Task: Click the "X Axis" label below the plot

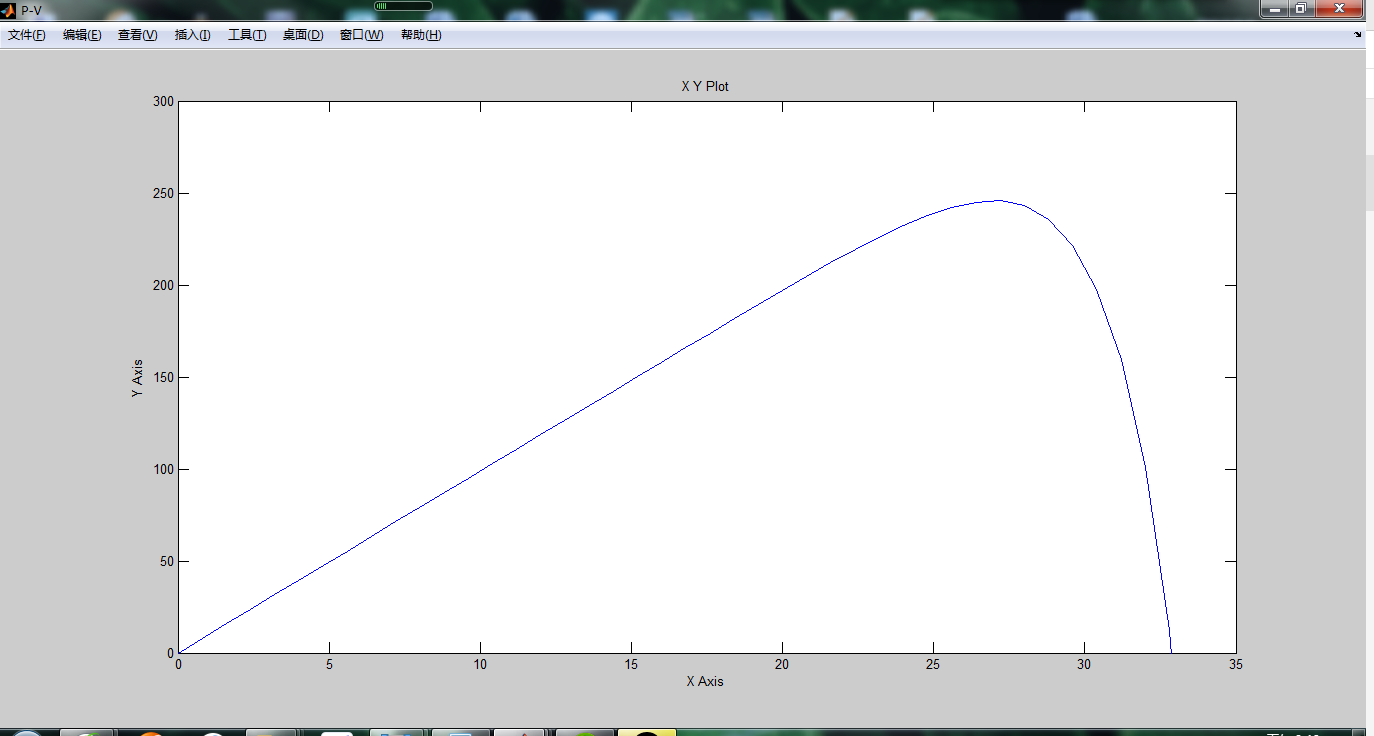Action: [707, 681]
